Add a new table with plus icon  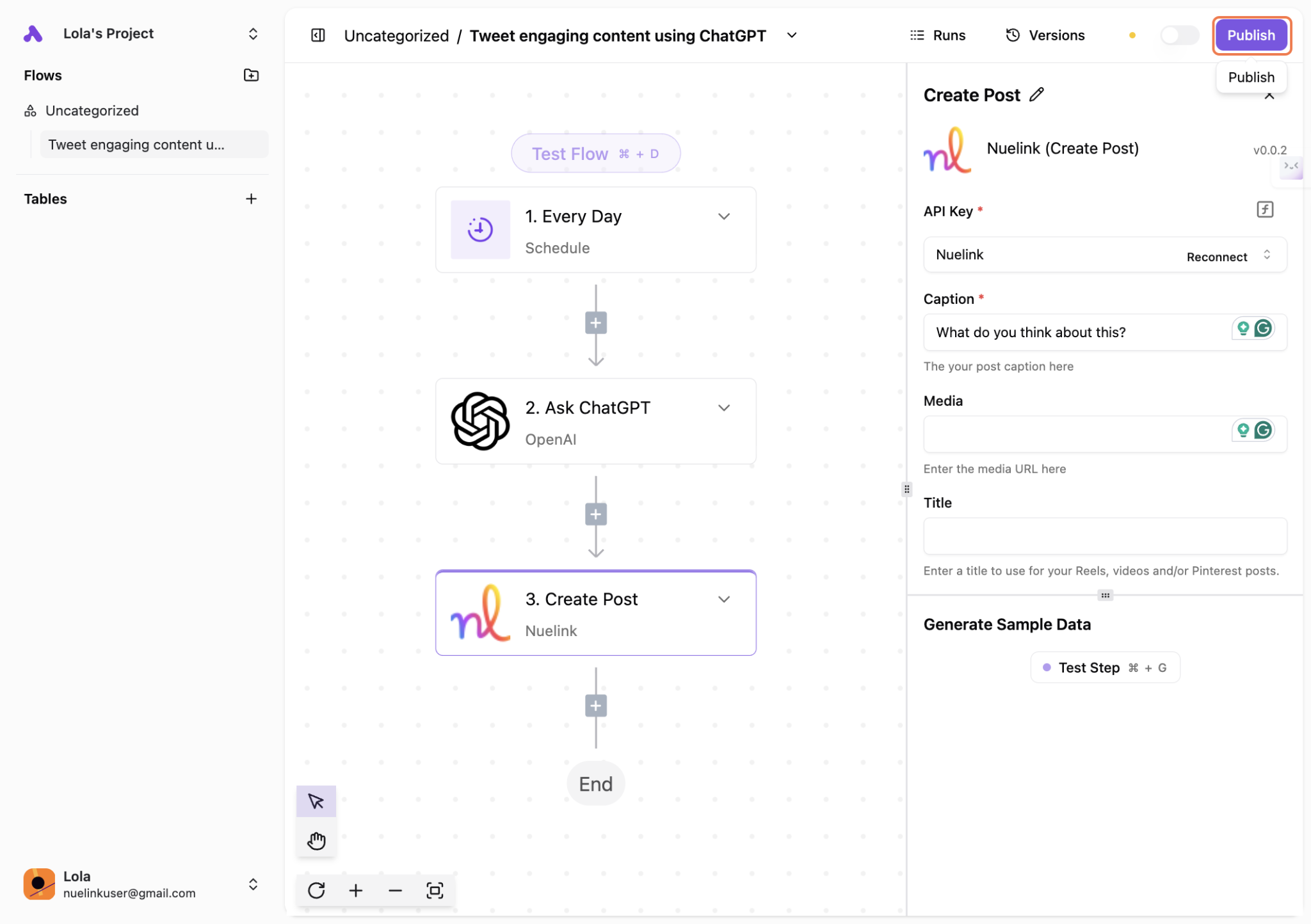251,199
